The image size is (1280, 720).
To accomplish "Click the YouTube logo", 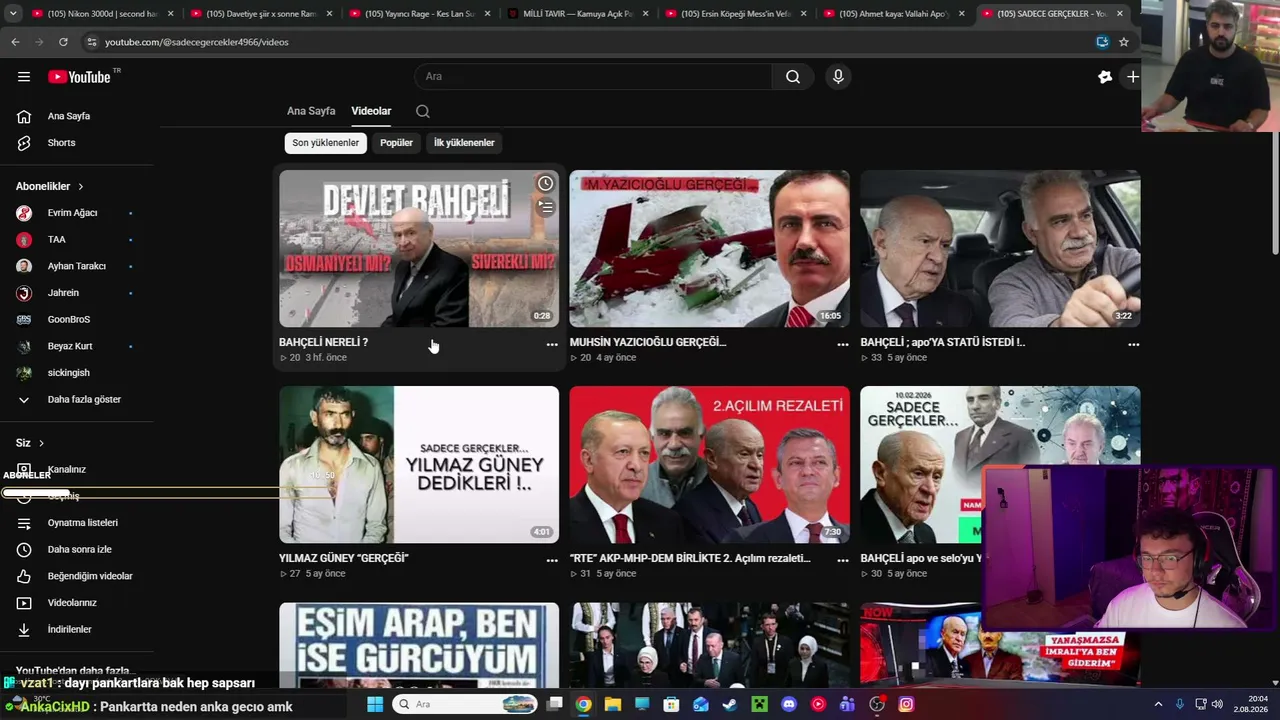I will point(79,77).
